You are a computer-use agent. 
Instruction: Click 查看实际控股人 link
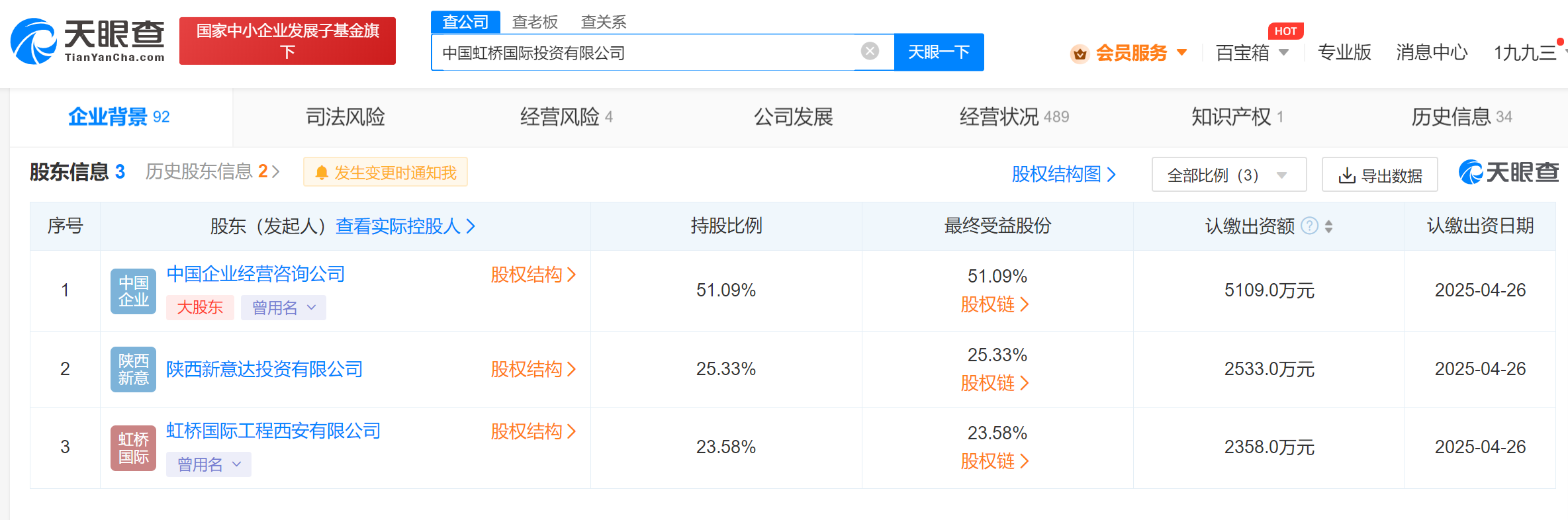405,226
